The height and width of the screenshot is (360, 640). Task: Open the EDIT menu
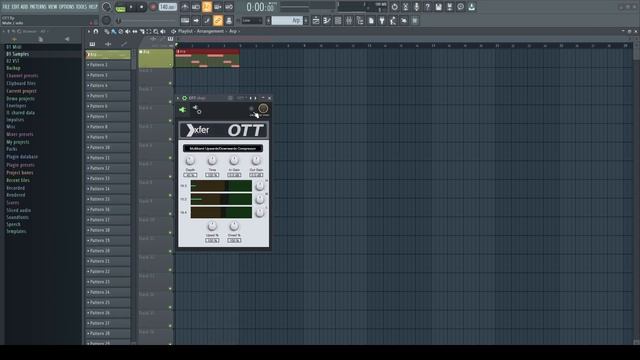(15, 7)
